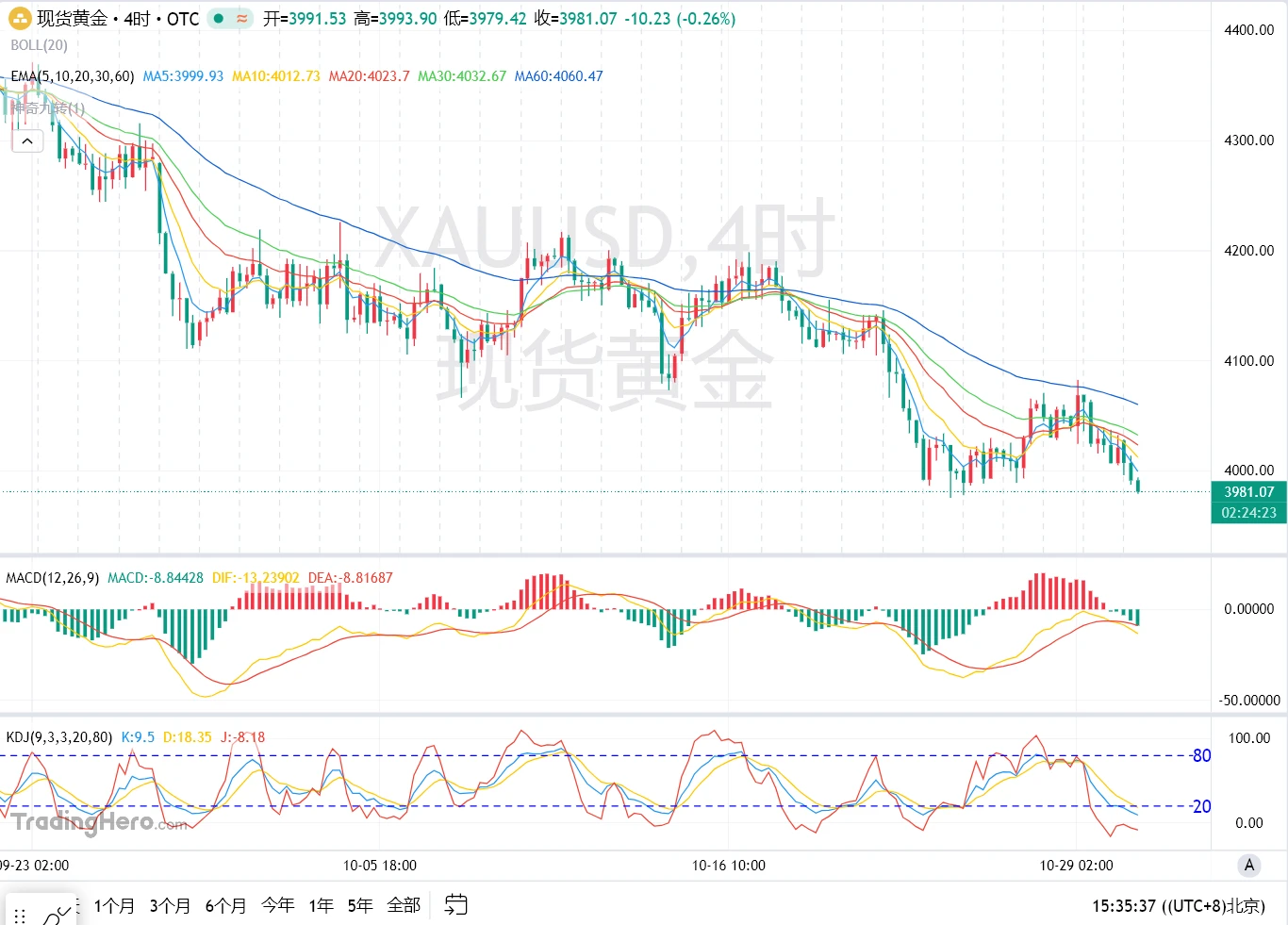Image resolution: width=1288 pixels, height=925 pixels.
Task: Select the drawing tool icon beside the handle
Action: (x=57, y=914)
